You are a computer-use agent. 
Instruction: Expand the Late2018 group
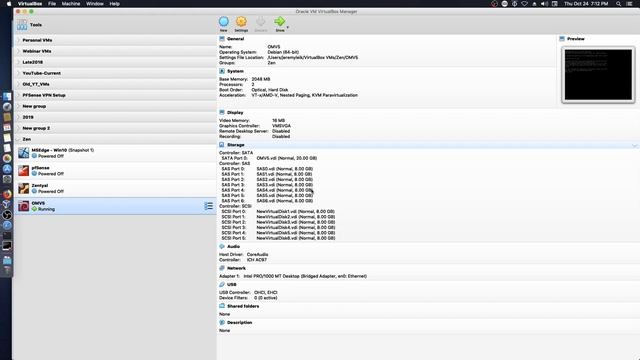[x=18, y=62]
